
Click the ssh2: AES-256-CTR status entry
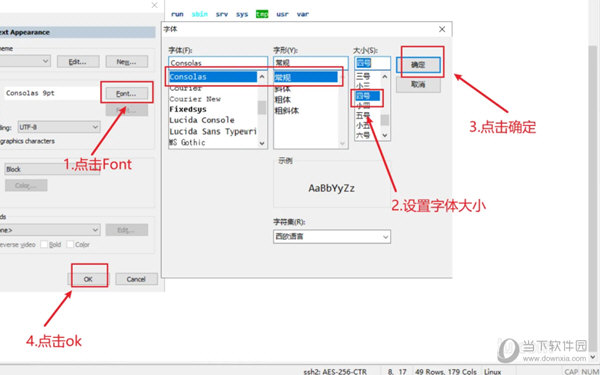(x=335, y=371)
